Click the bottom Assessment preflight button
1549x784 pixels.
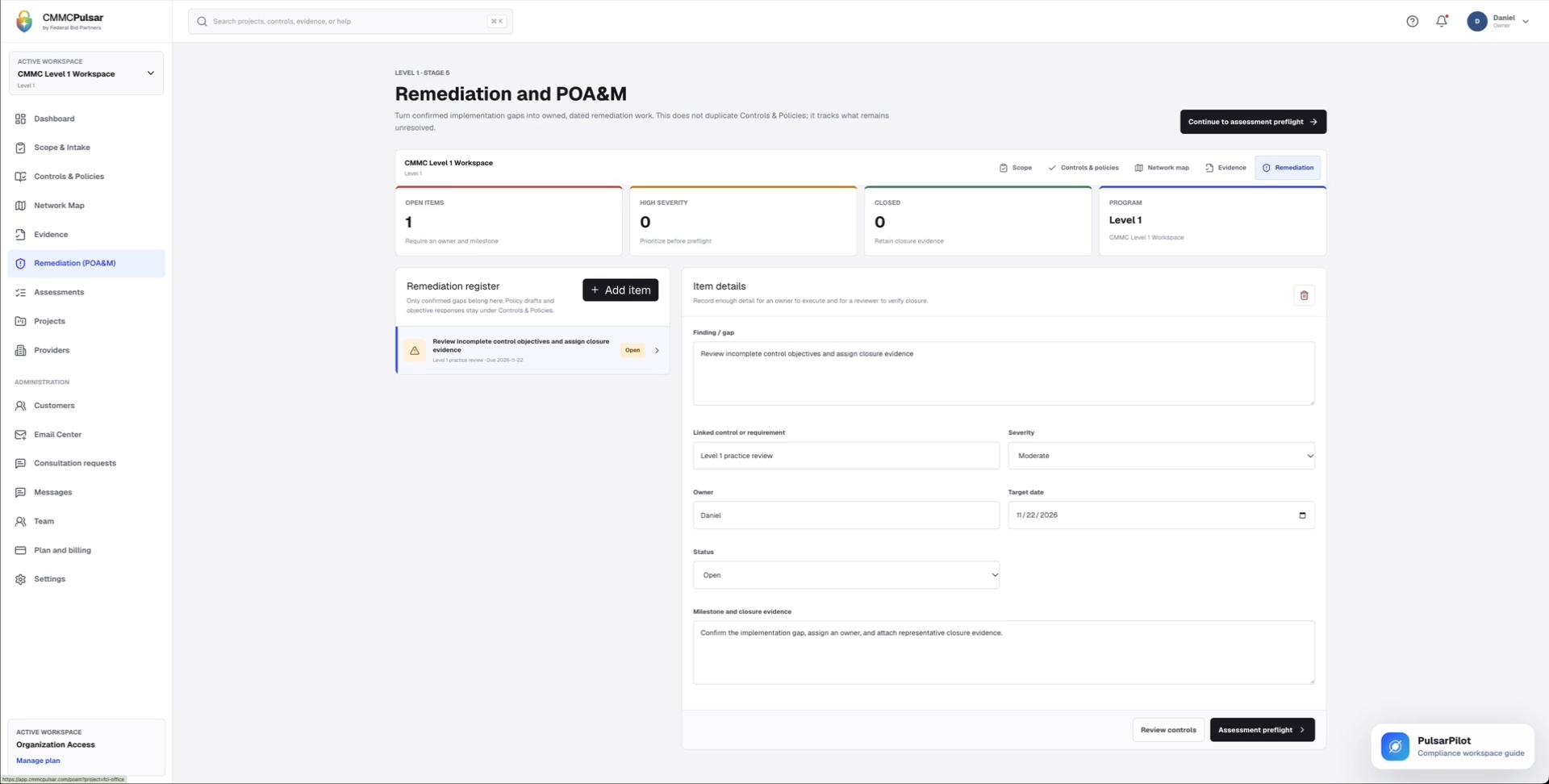click(1262, 730)
